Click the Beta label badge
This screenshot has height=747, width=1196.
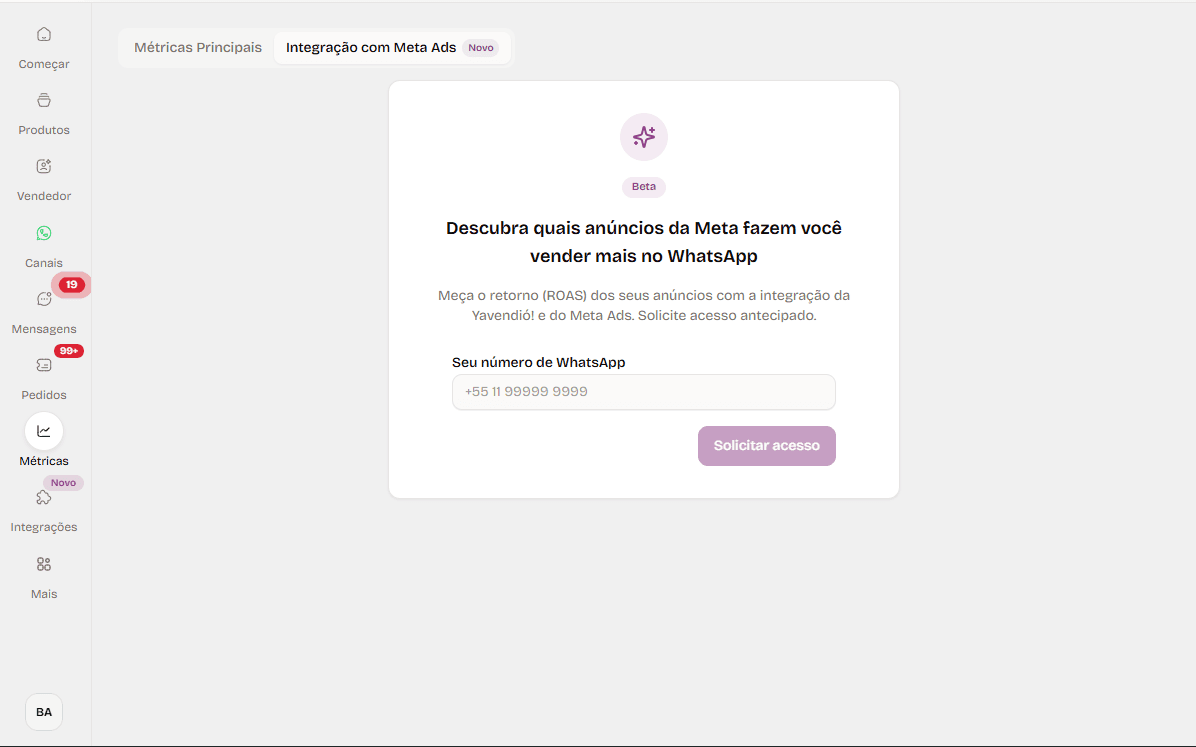coord(644,187)
